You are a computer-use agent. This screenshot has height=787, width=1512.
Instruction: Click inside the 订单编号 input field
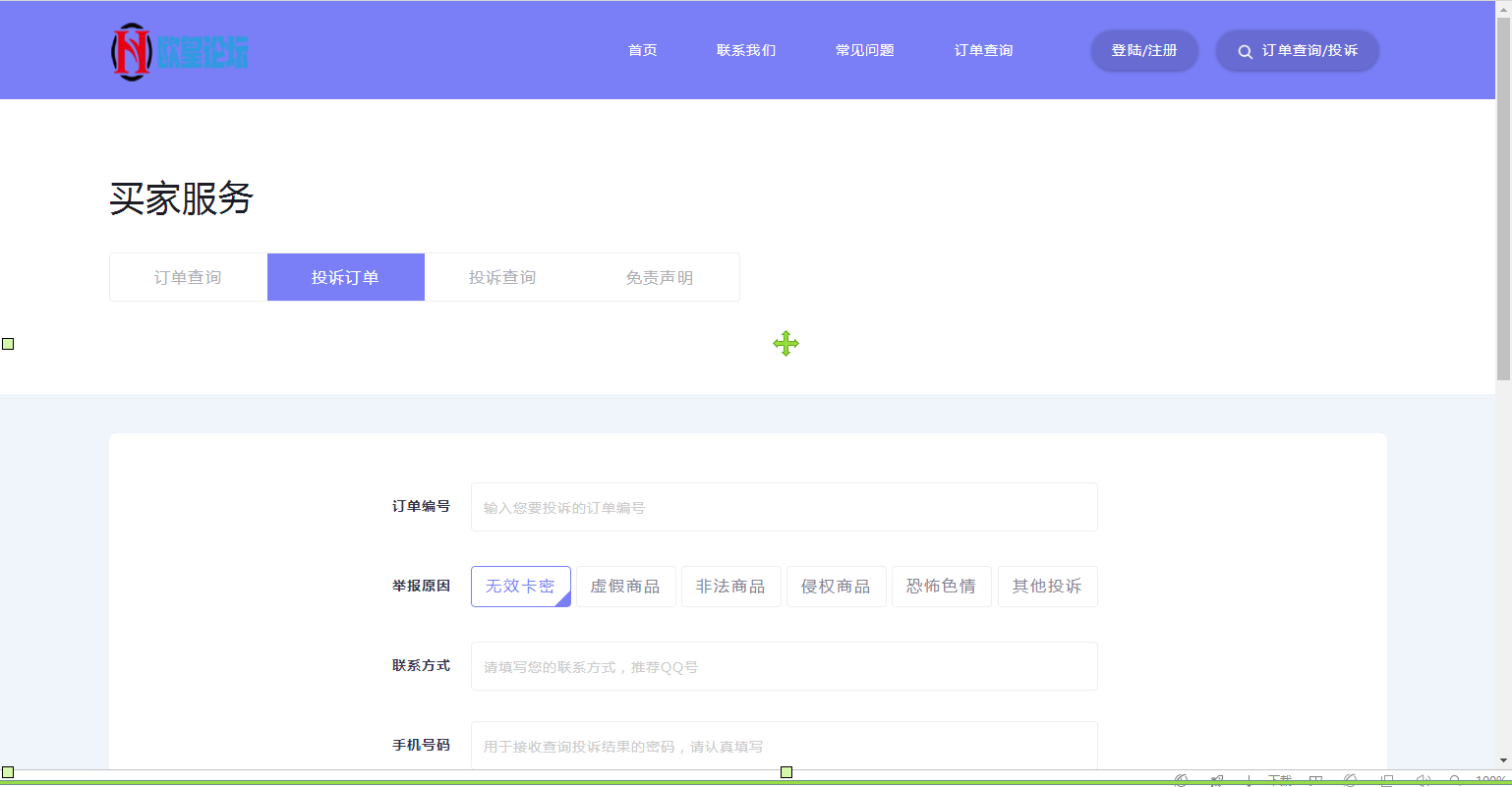point(784,506)
